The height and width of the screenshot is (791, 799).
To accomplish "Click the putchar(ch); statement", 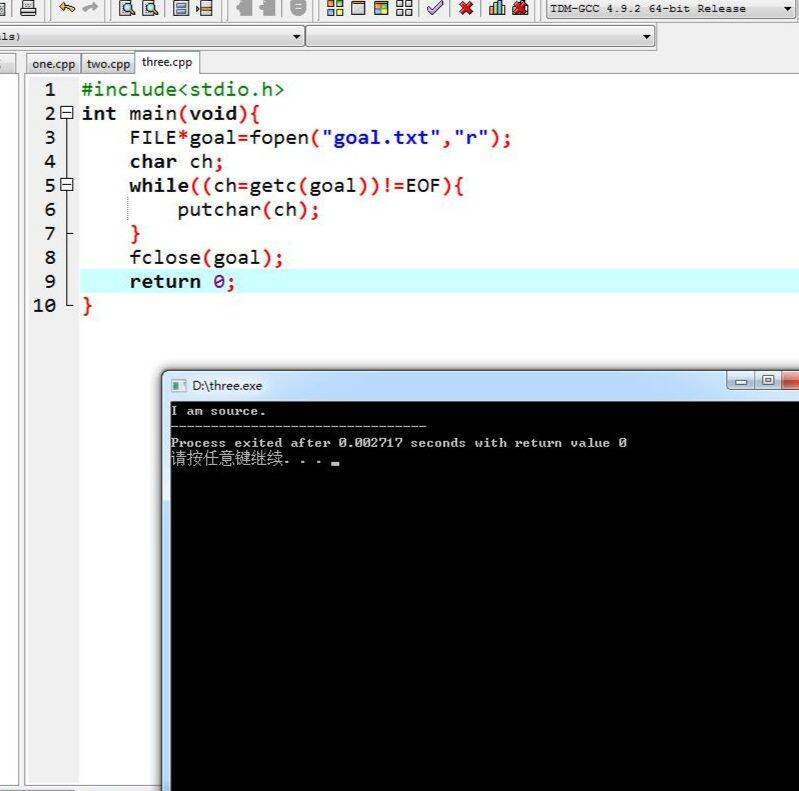I will click(248, 209).
